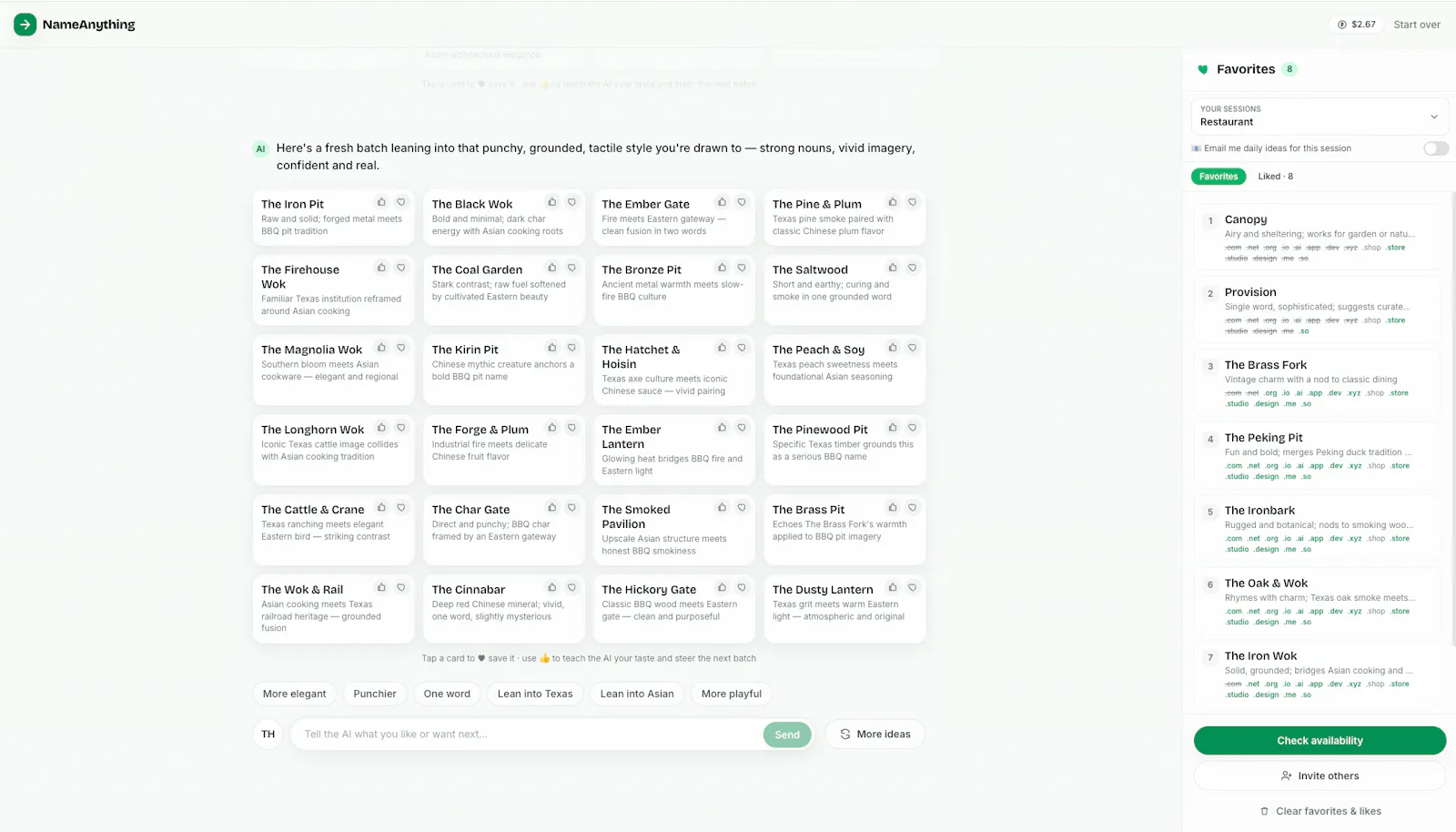Select the More elegant suggestion chip

[x=294, y=694]
